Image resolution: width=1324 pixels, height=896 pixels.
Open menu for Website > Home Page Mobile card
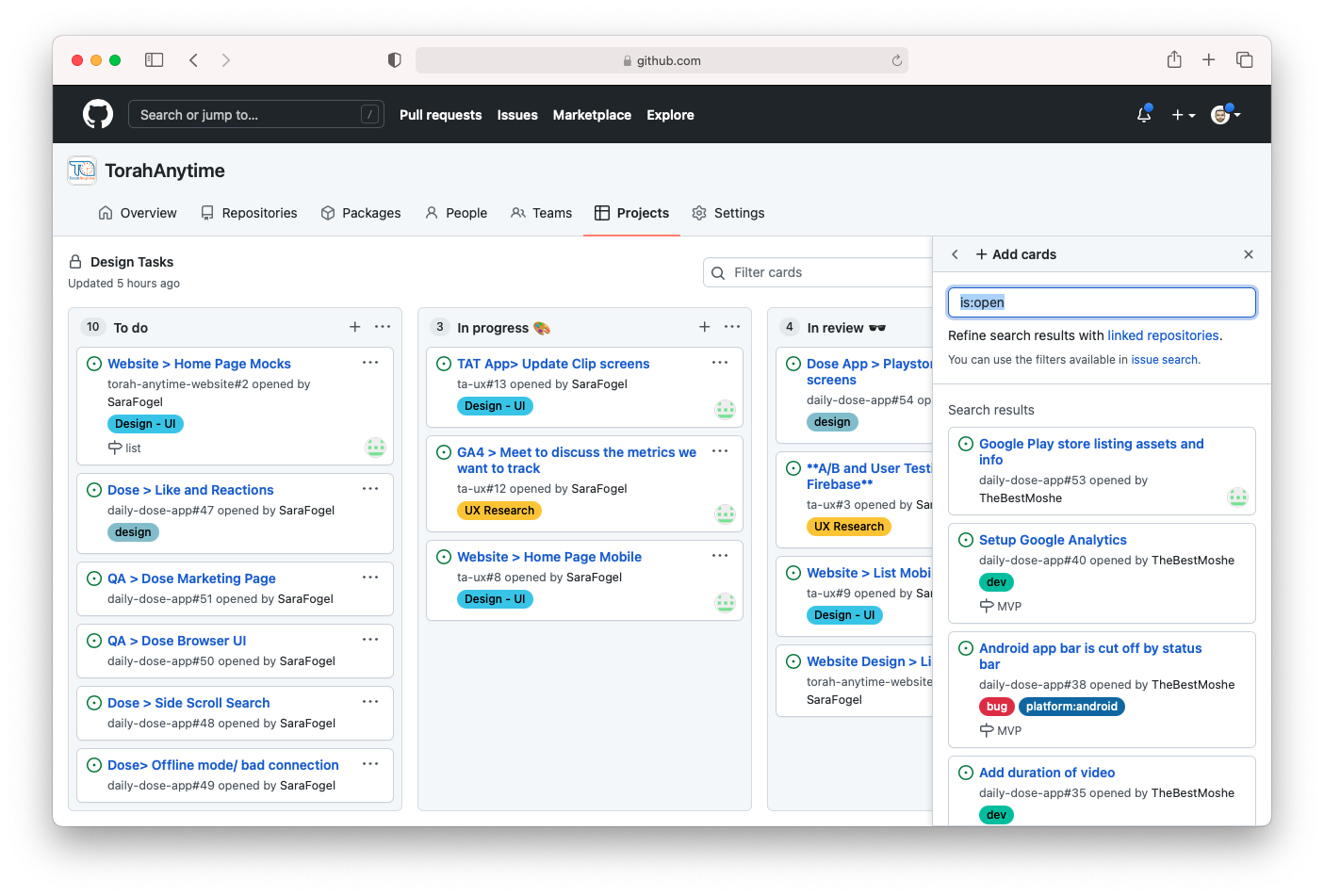coord(720,556)
